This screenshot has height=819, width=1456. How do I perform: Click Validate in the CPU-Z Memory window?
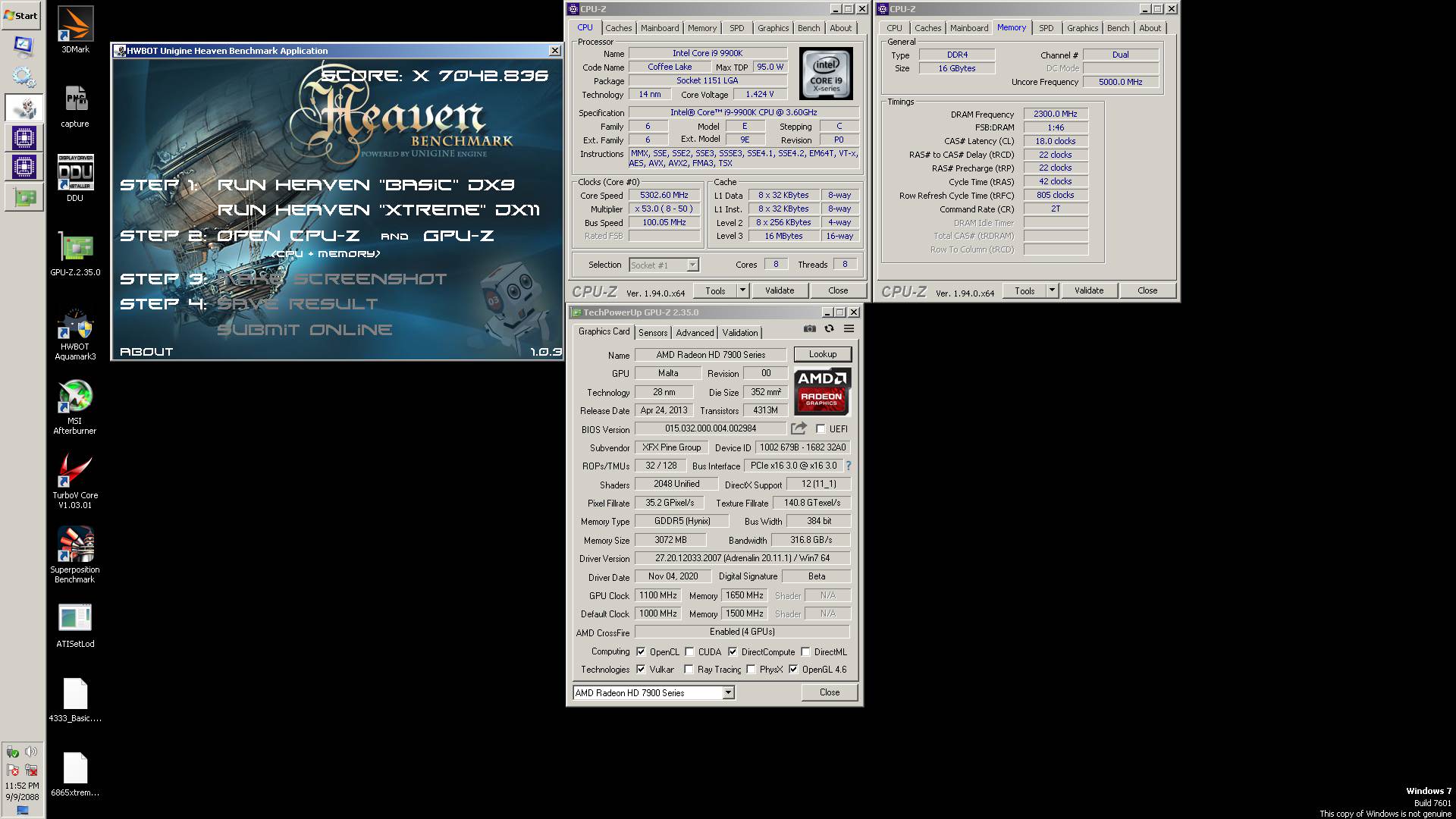point(1089,290)
